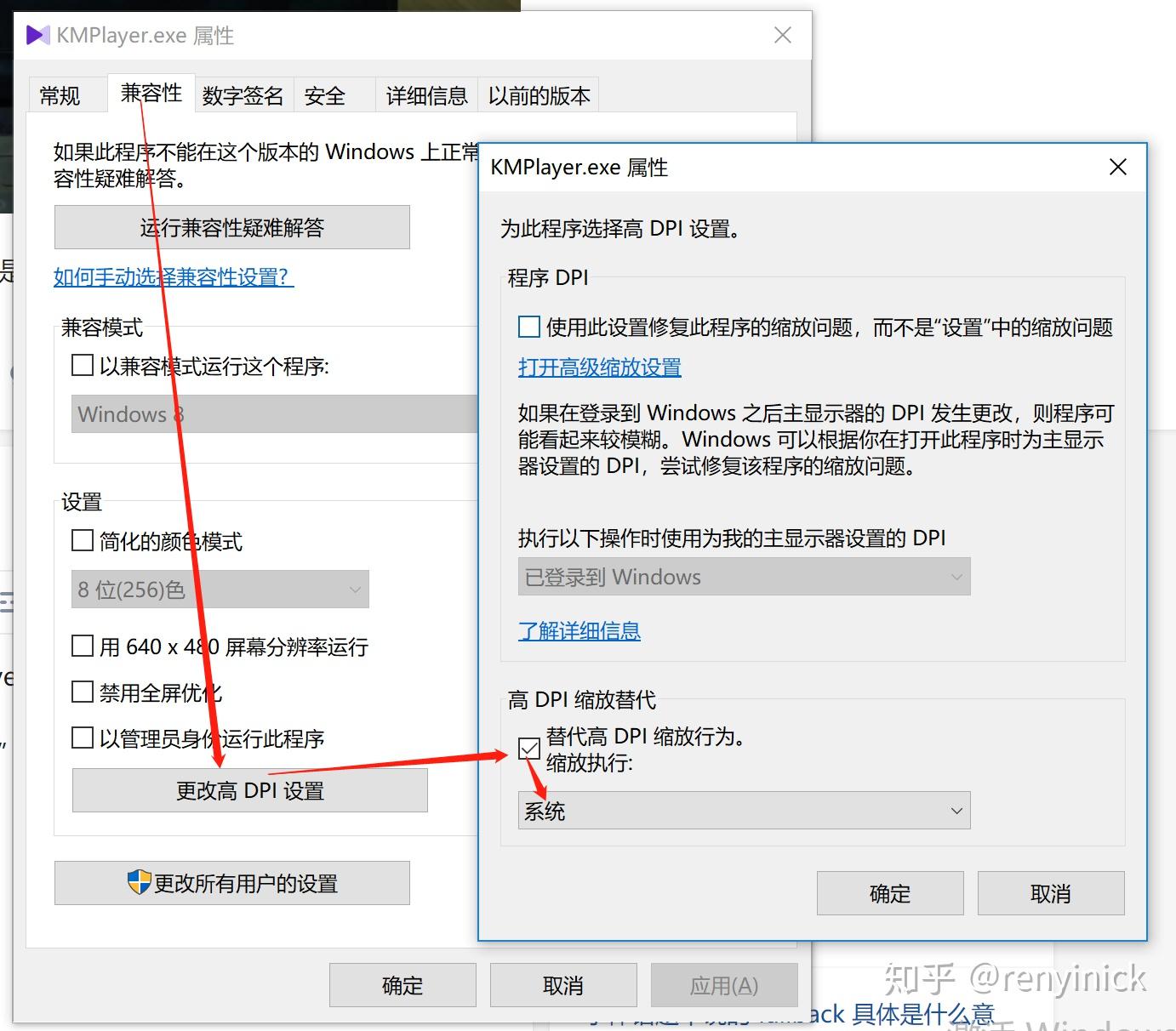Viewport: 1176px width, 1031px height.
Task: Click 更改所有用户的设置 button
Action: coord(232,883)
